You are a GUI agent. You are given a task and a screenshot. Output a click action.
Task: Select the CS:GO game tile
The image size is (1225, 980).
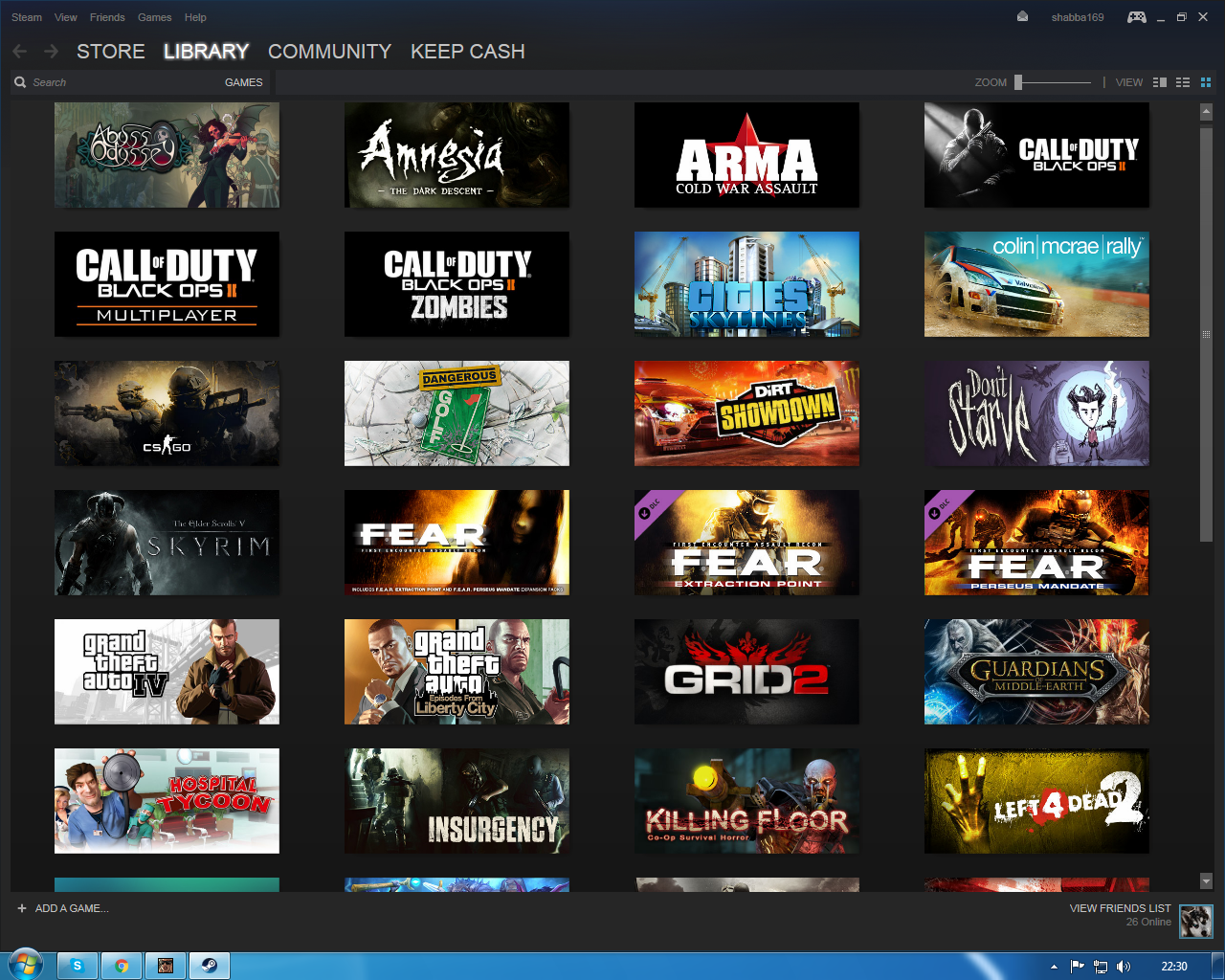pos(167,413)
